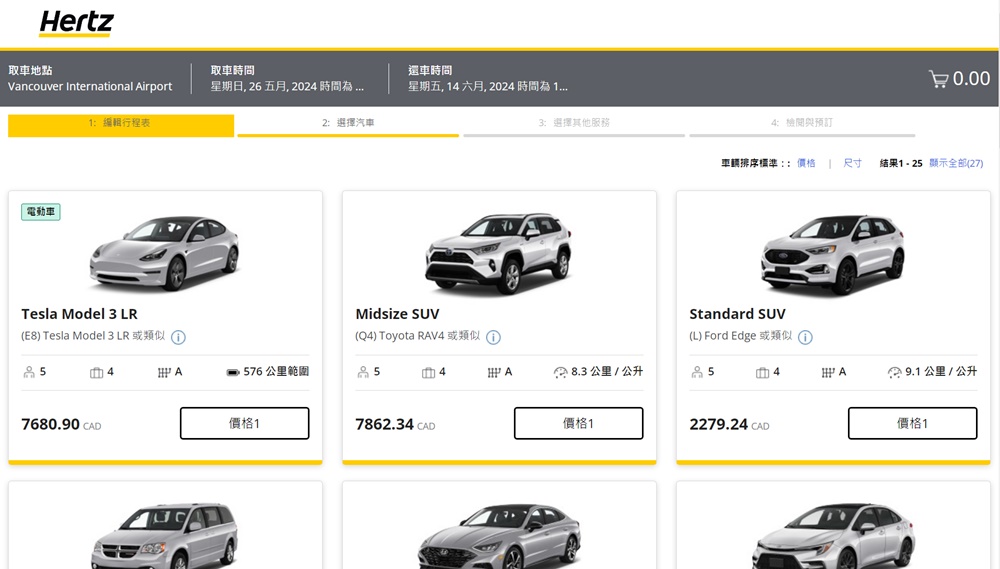
Task: Open info icon for Ford Edge
Action: click(805, 337)
